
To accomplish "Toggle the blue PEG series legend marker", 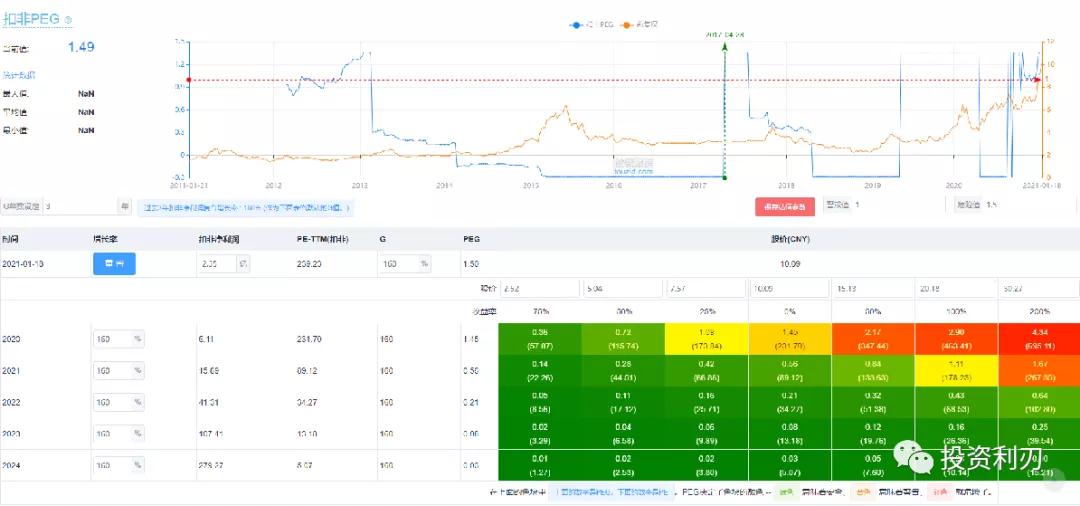I will 577,25.
